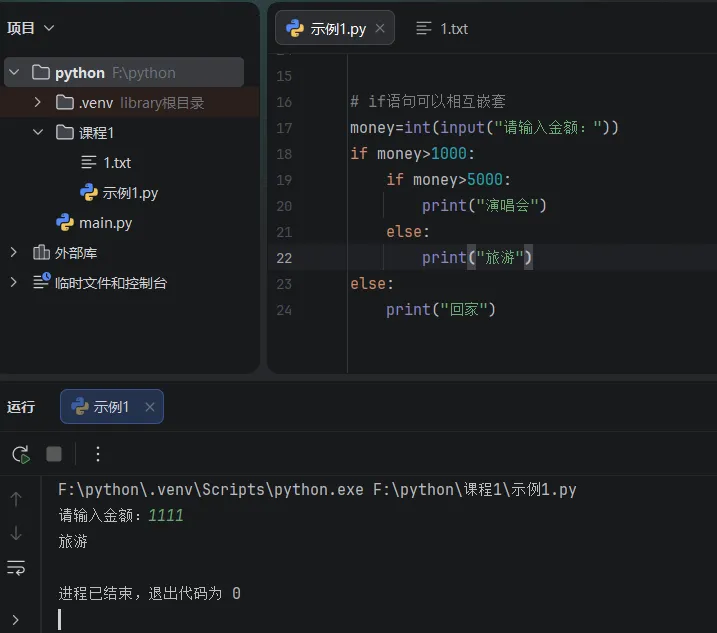Close the 示例1 run tab
Viewport: 717px width, 633px height.
coord(150,407)
